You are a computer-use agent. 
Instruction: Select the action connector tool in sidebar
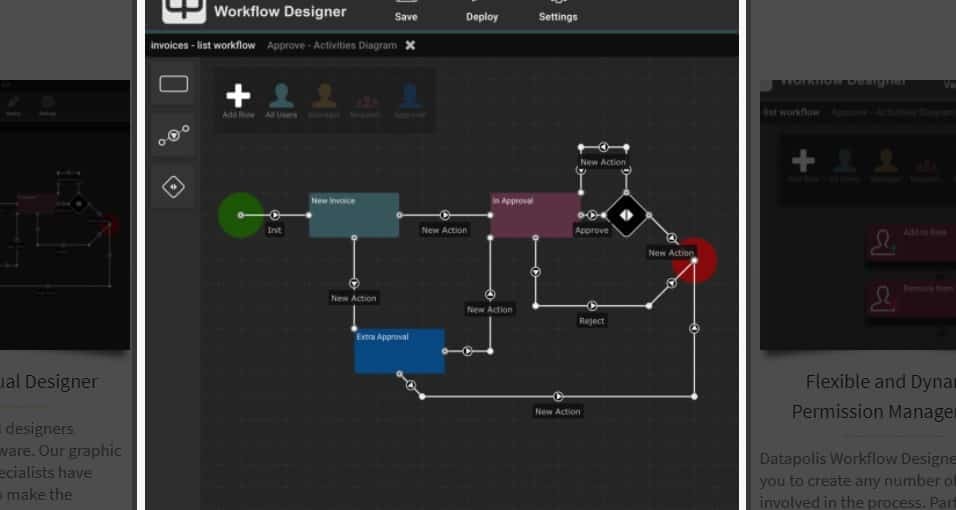coord(174,136)
